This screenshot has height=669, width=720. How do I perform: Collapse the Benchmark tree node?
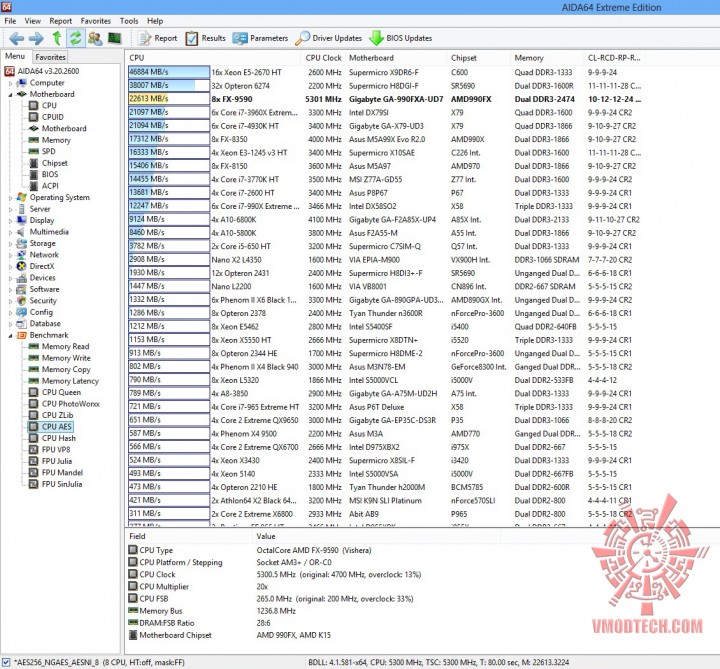[x=11, y=336]
